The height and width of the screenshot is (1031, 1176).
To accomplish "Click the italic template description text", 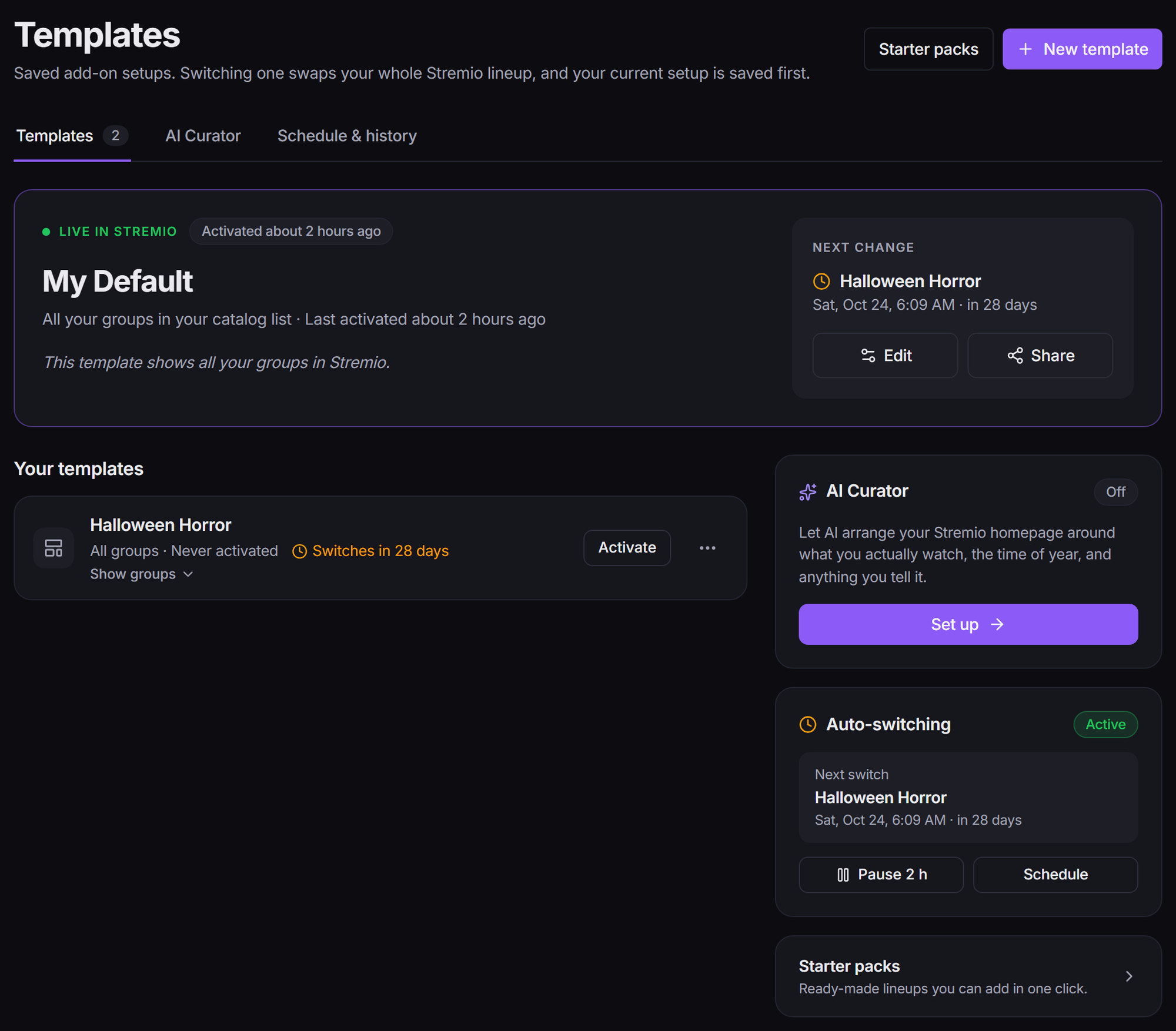I will click(x=216, y=363).
